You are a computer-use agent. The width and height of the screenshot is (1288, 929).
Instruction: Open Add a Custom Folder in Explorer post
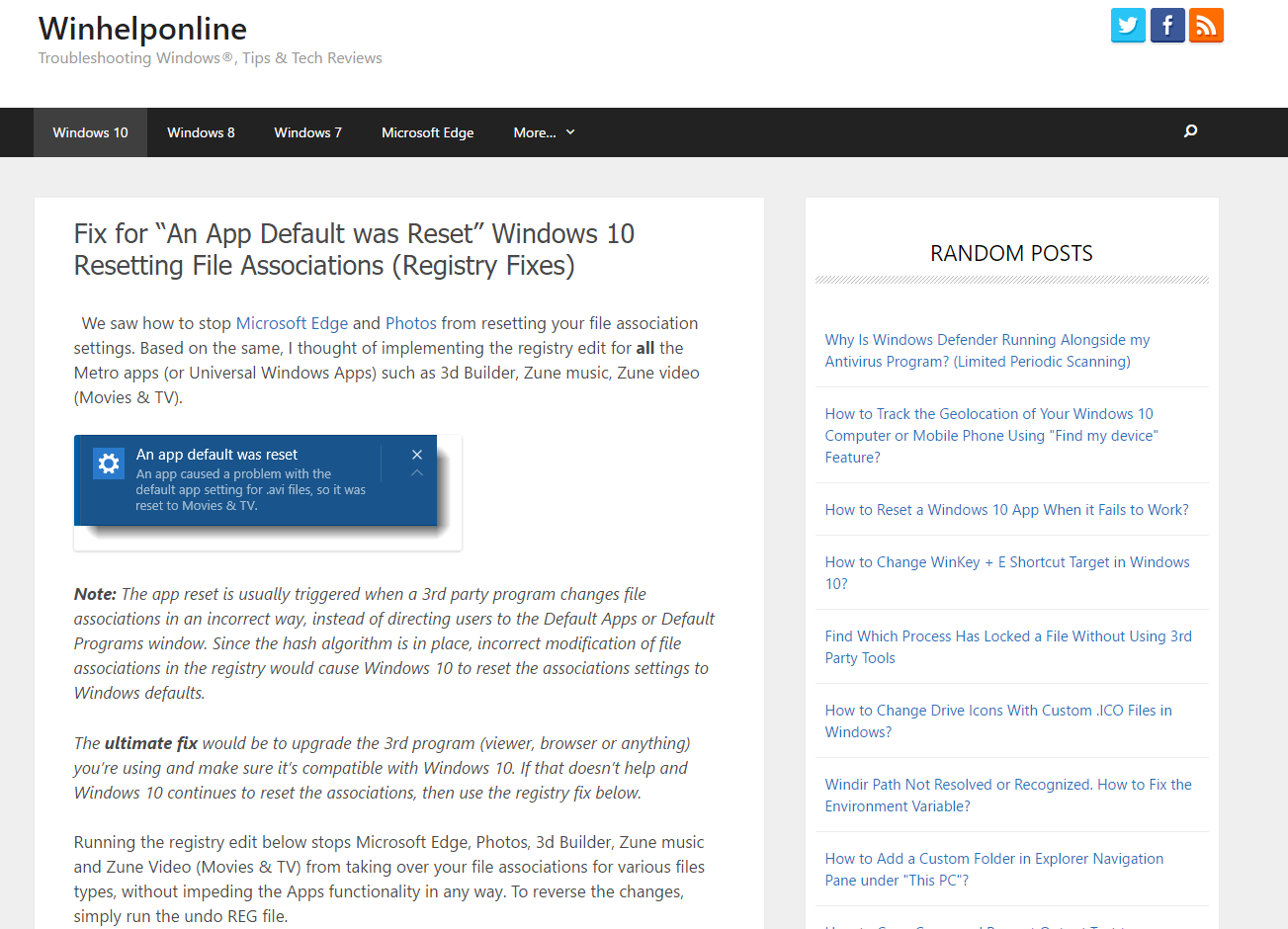[994, 870]
